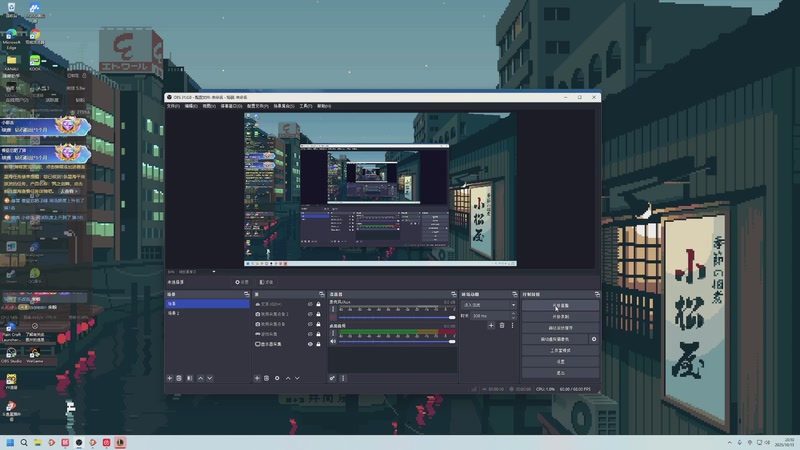Show the 文本 (GDI+) source via eye toggle
800x450 pixels.
[310, 304]
